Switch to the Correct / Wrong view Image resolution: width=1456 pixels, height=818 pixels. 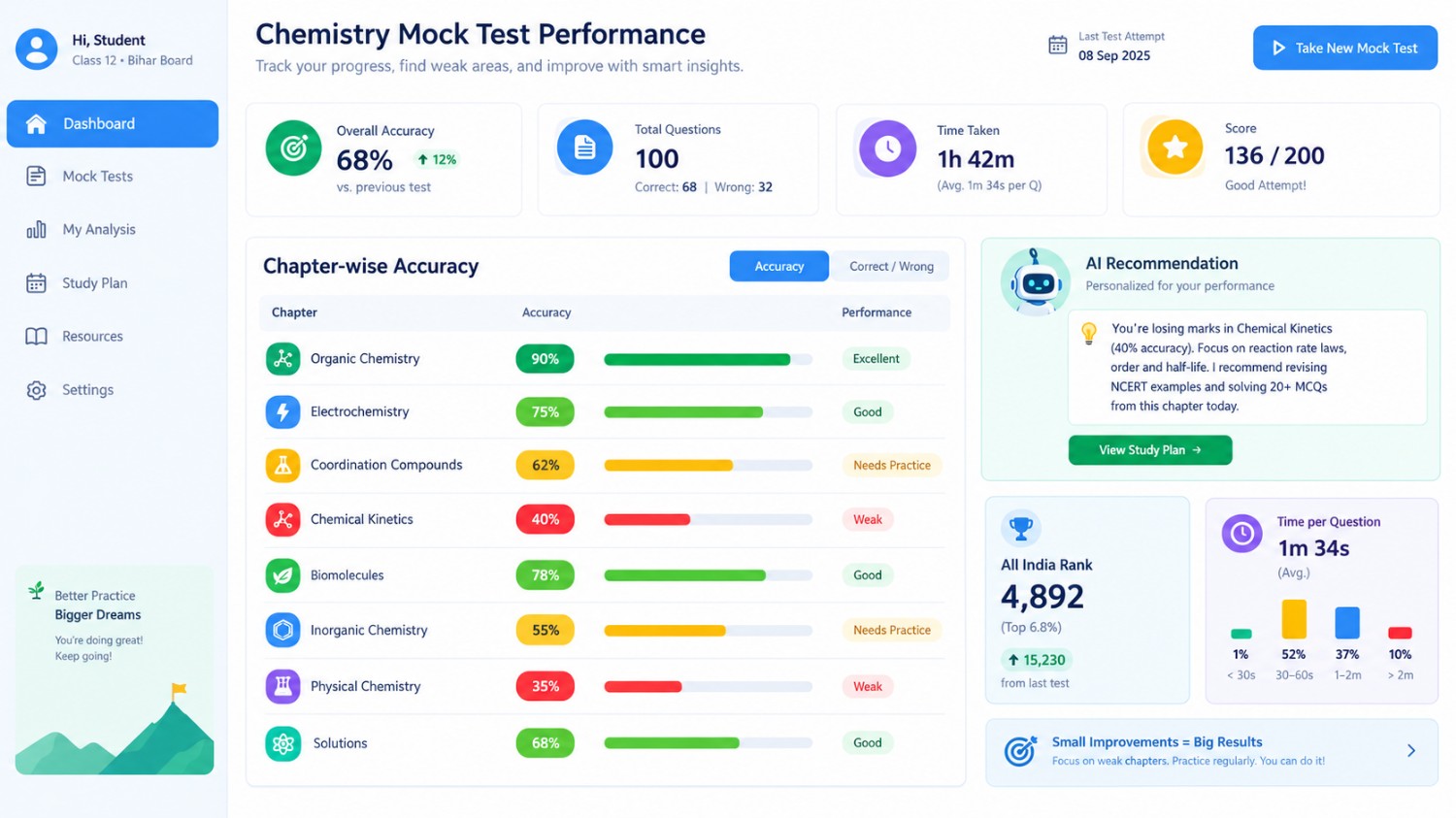click(891, 266)
